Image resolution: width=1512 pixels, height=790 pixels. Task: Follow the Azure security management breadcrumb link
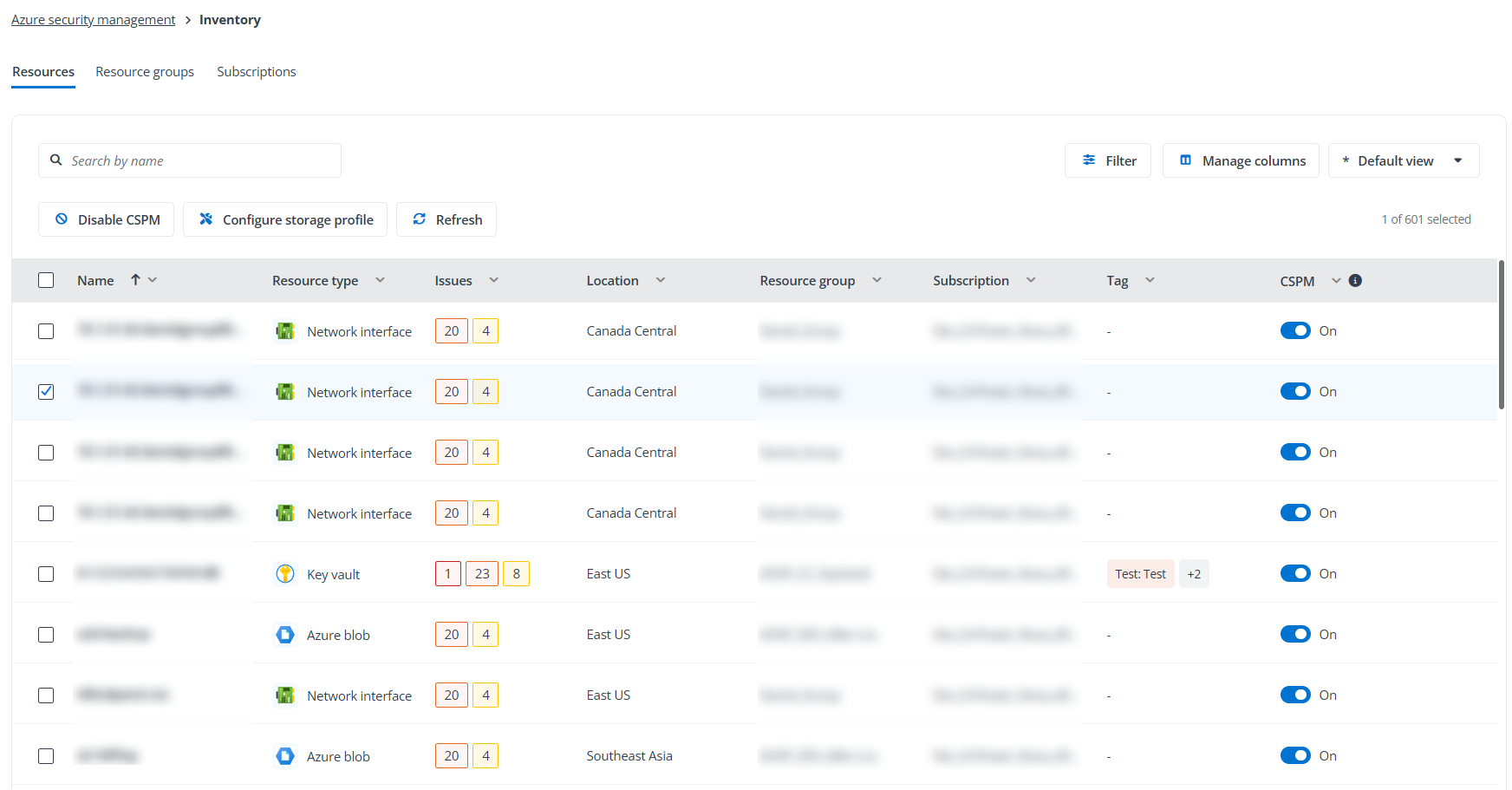coord(93,20)
